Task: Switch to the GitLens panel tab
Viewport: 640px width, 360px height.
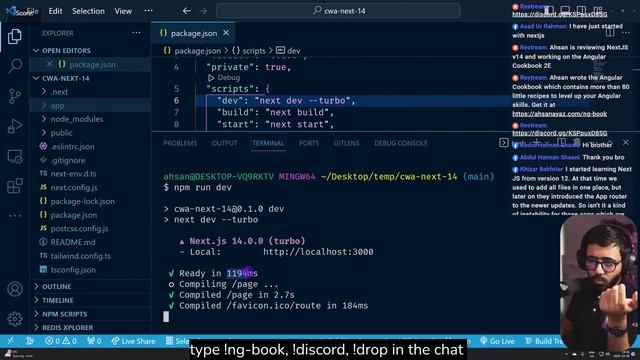Action: (346, 143)
